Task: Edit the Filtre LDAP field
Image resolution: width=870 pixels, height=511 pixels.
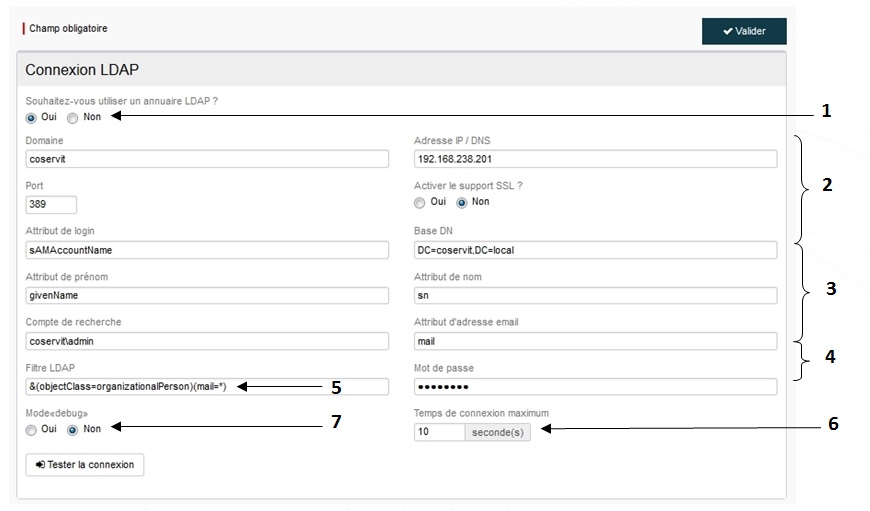Action: click(207, 387)
